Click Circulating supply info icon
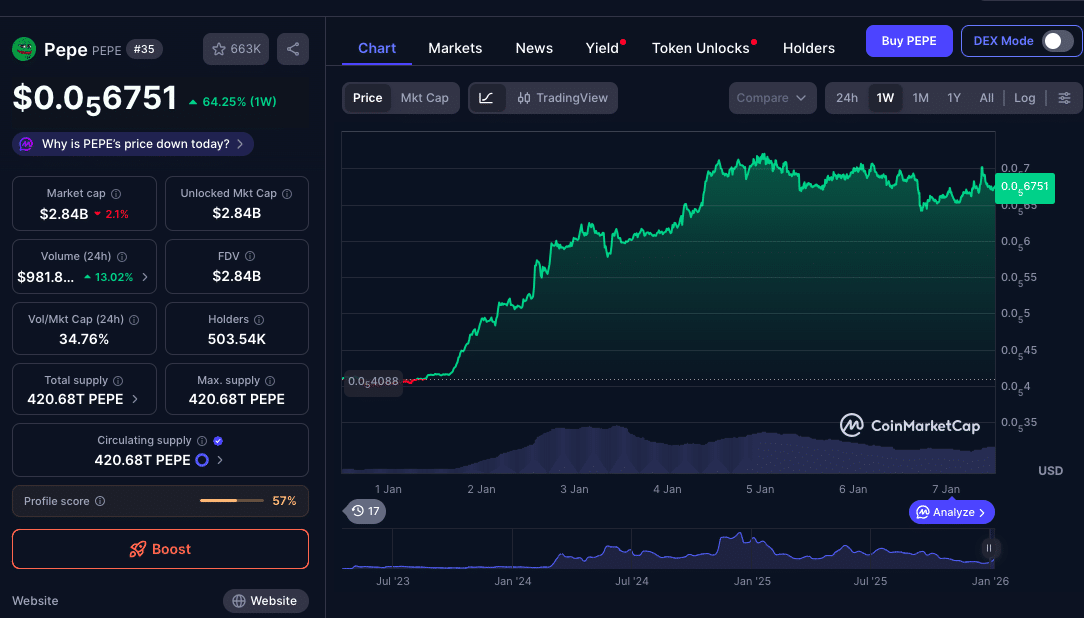The image size is (1084, 618). click(202, 441)
